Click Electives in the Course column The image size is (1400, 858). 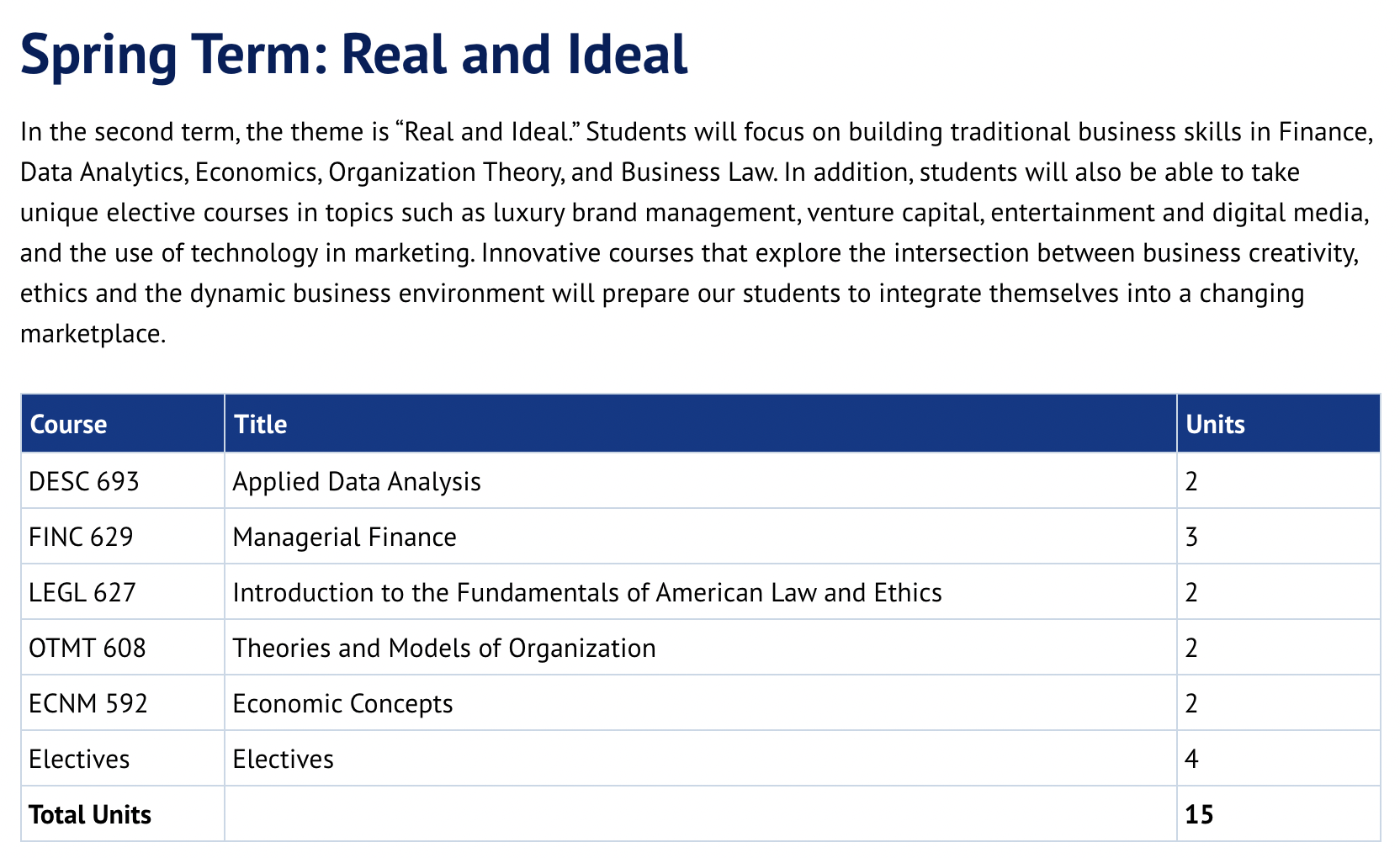pyautogui.click(x=79, y=759)
